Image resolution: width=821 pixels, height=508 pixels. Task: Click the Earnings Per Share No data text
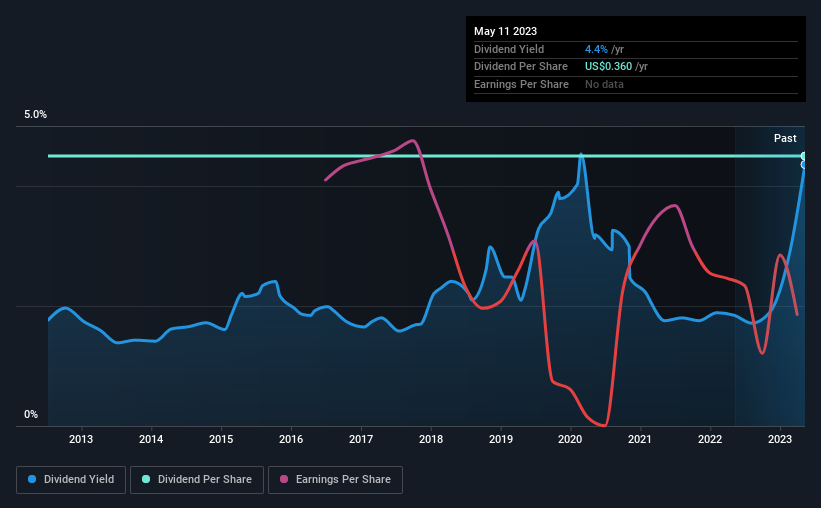(604, 84)
